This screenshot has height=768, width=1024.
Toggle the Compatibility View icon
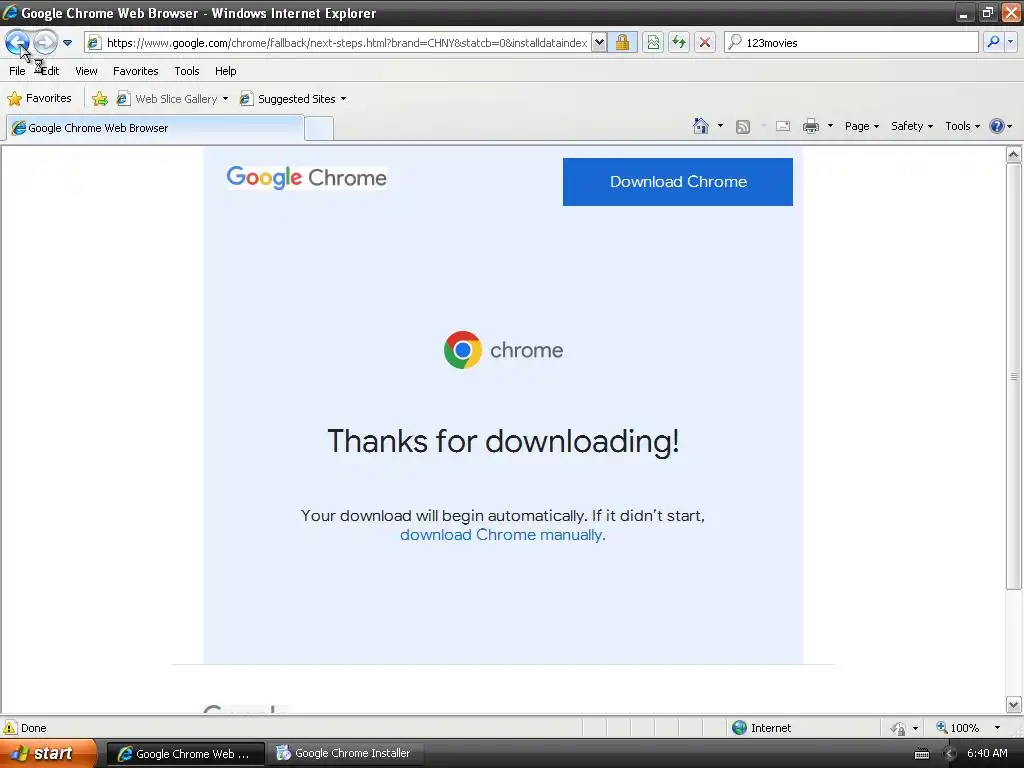[x=653, y=43]
